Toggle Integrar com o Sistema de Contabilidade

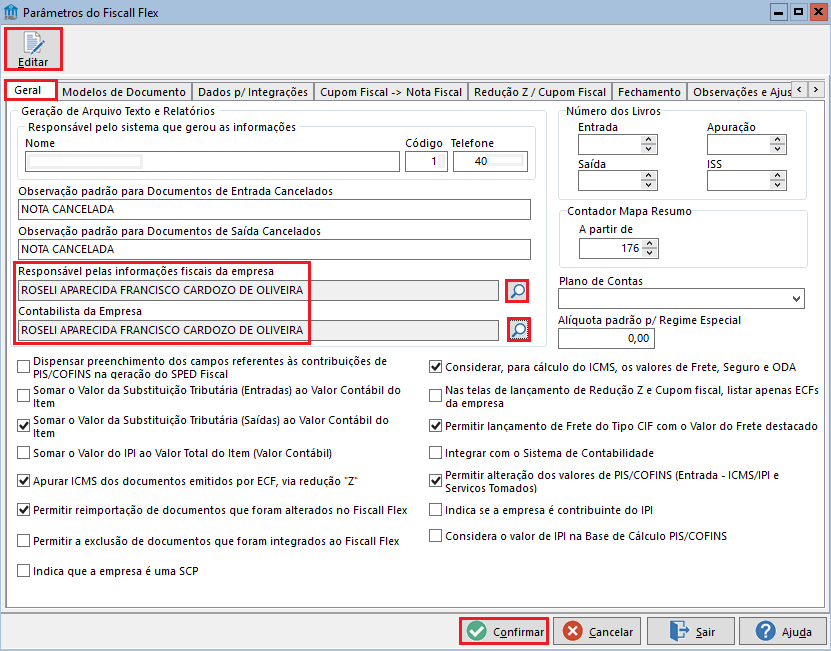[x=435, y=453]
